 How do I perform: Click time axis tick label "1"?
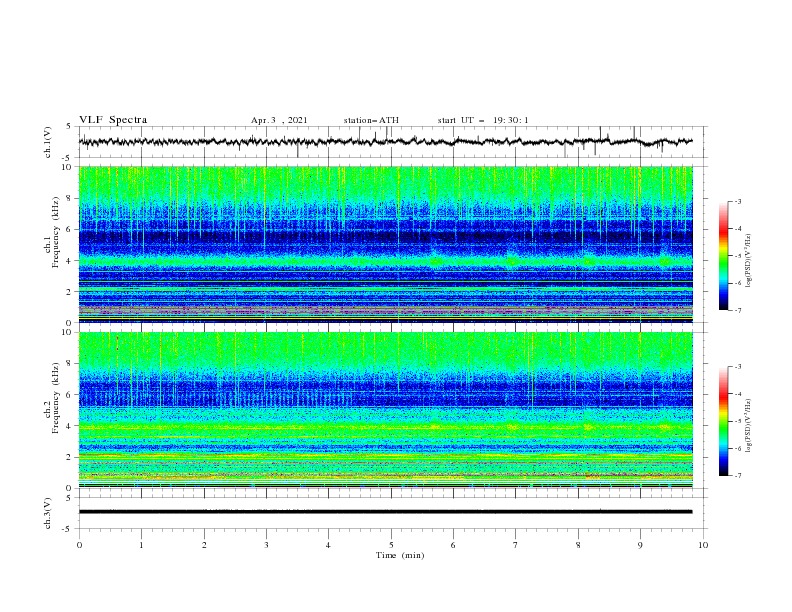tap(141, 545)
